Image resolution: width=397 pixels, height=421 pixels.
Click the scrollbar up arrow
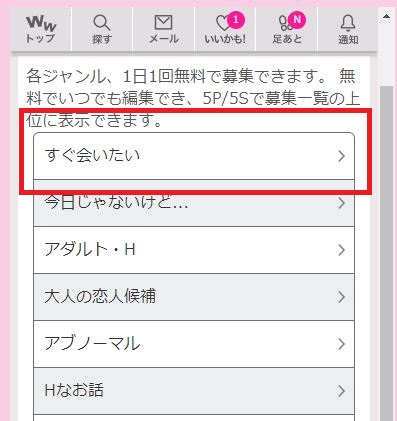click(x=387, y=16)
